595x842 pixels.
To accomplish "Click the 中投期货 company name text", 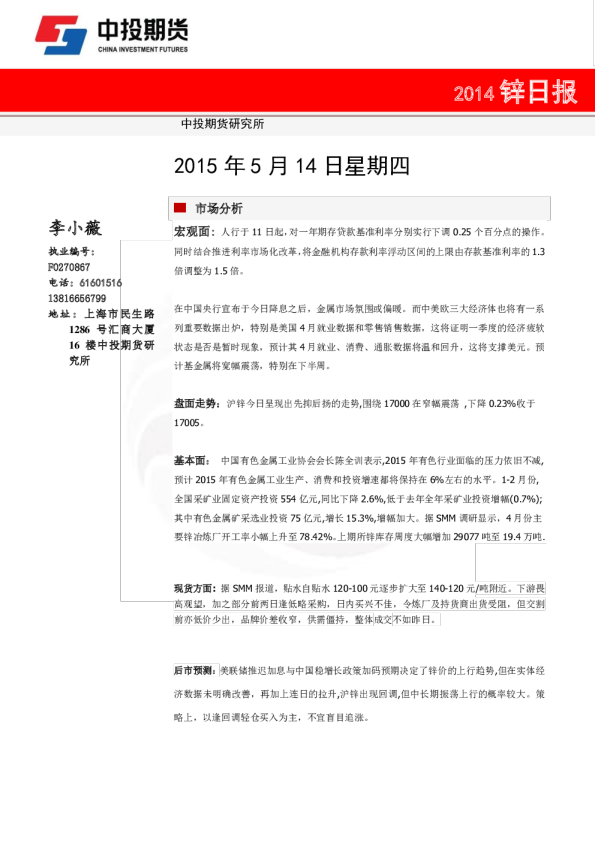I will (143, 30).
